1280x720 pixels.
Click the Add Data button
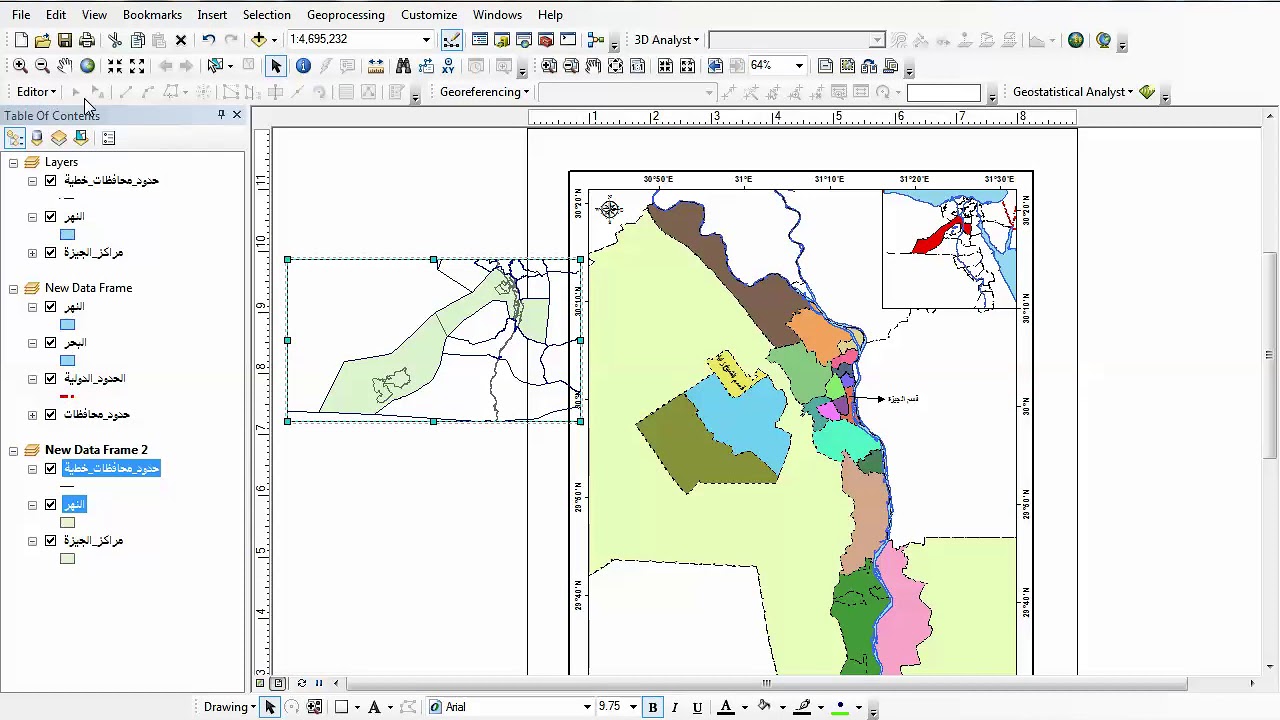(x=259, y=40)
